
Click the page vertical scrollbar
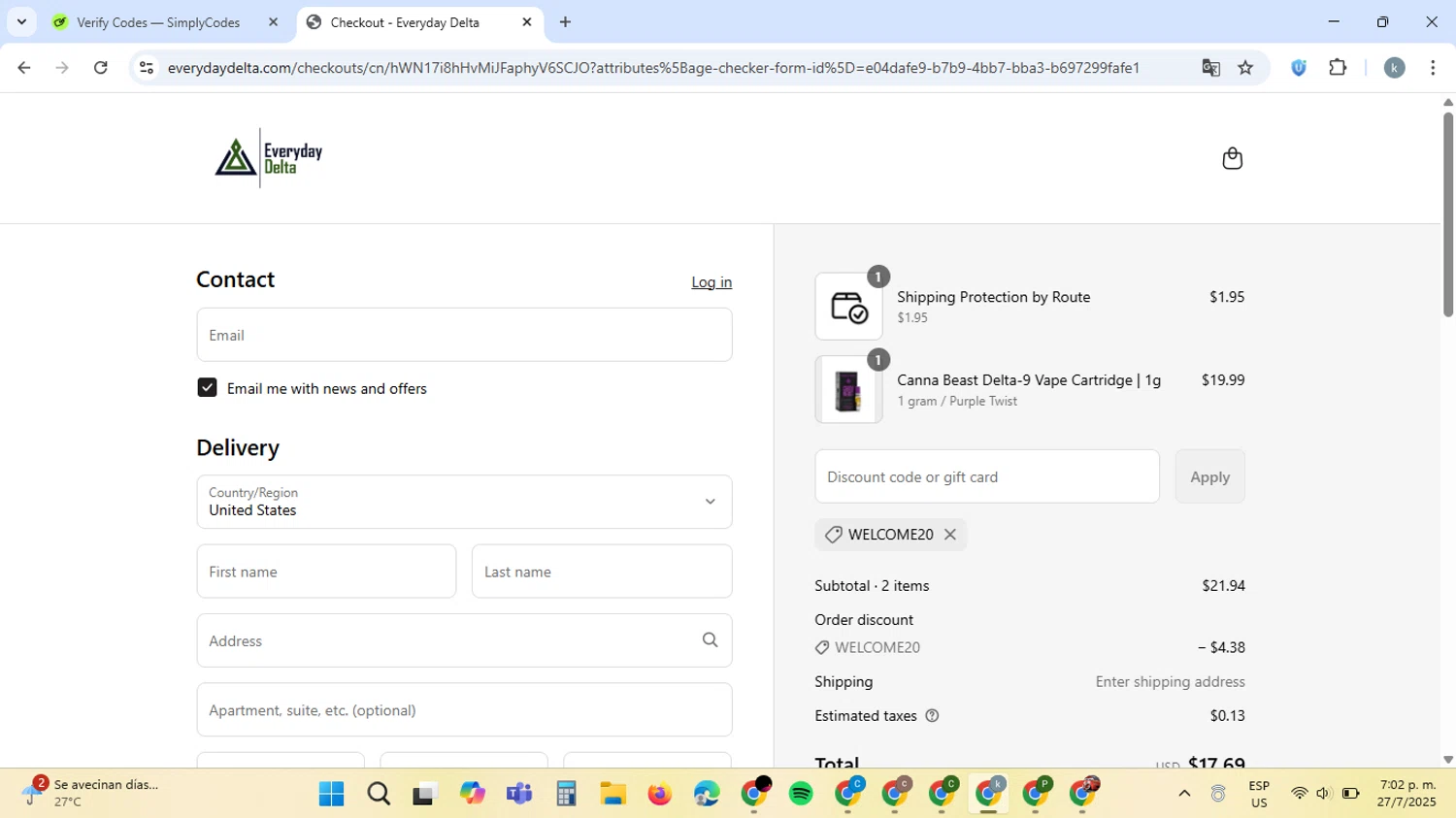click(1447, 214)
